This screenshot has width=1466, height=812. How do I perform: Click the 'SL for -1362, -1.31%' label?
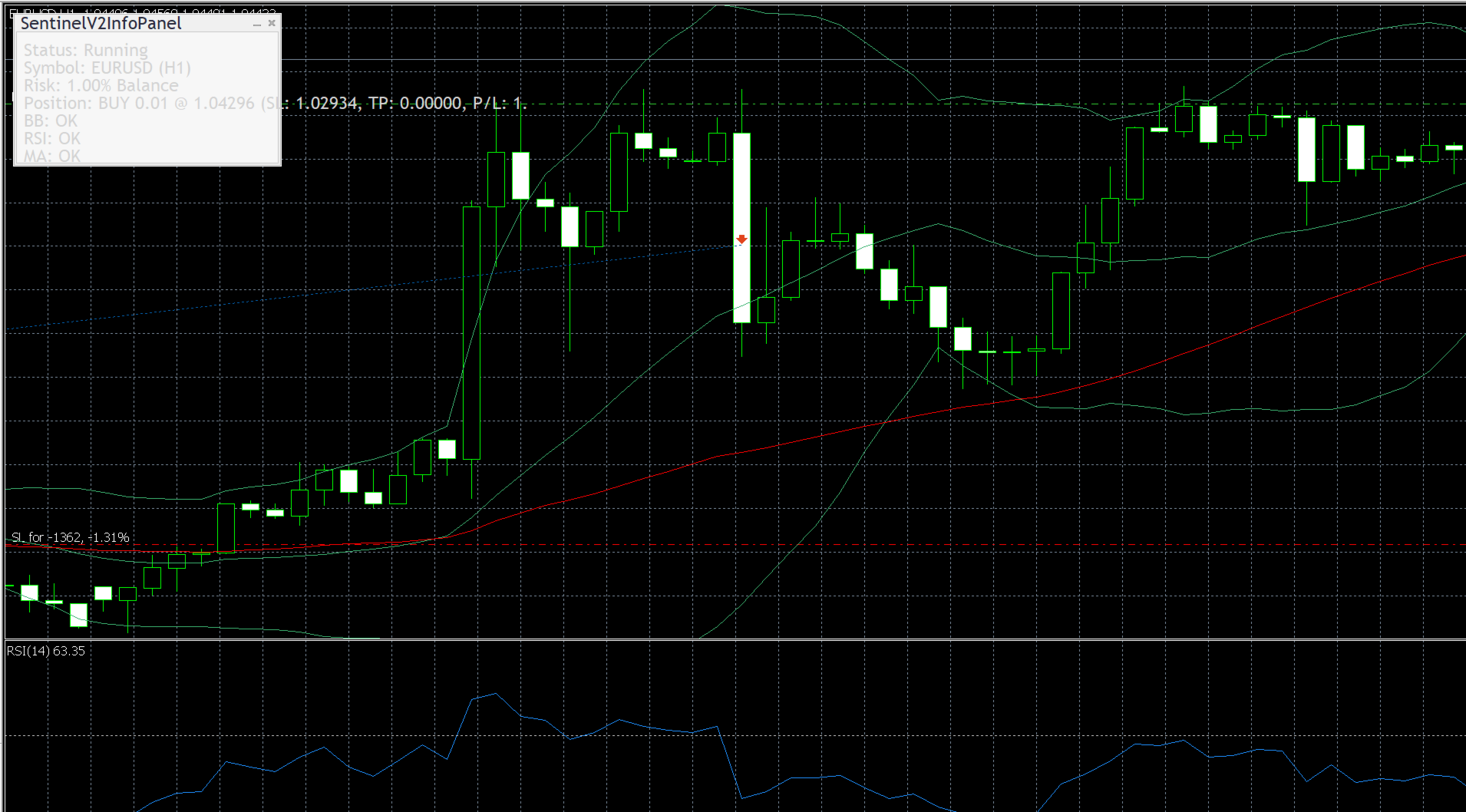pyautogui.click(x=71, y=537)
